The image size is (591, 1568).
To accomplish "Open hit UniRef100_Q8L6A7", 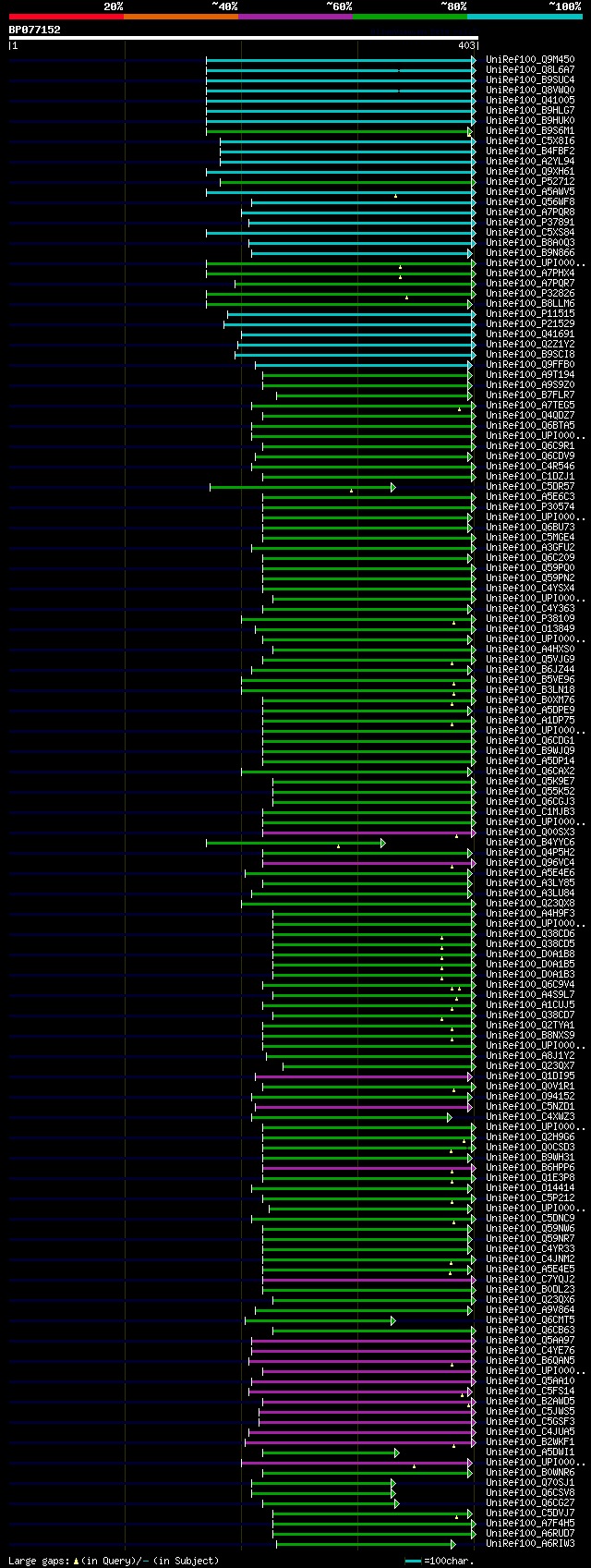I will pos(530,69).
